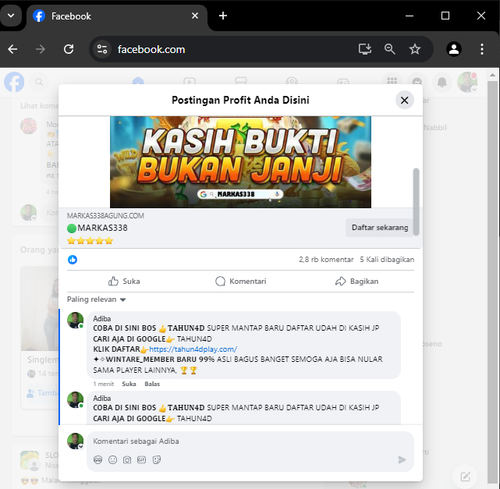Click the Suka like button
This screenshot has height=489, width=500.
tap(124, 281)
